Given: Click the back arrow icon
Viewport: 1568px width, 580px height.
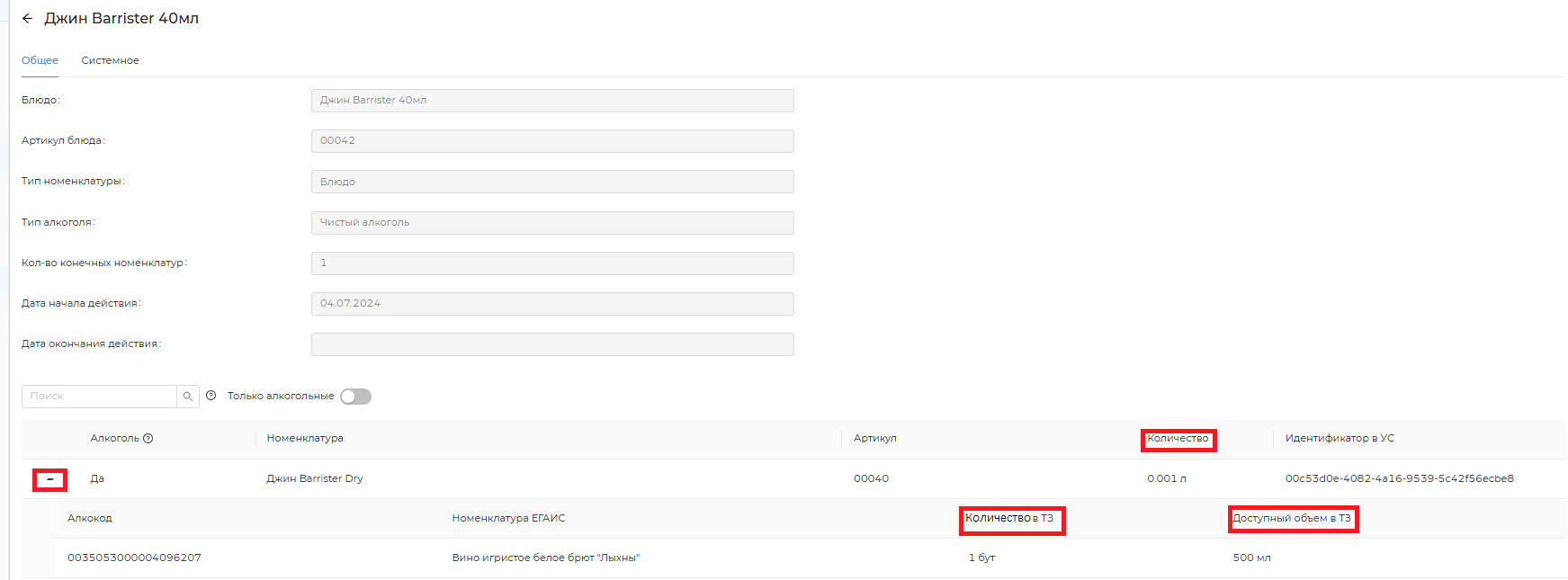Looking at the screenshot, I should [27, 19].
